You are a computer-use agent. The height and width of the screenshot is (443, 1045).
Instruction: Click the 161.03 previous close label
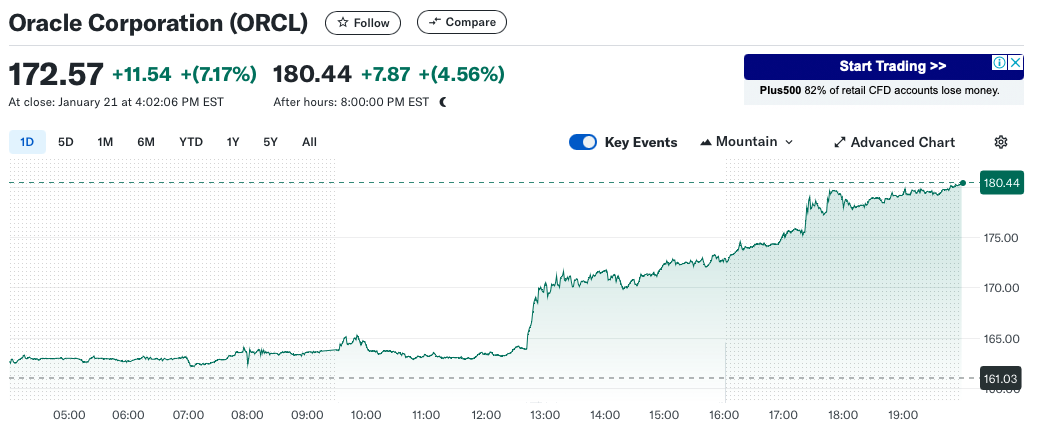pyautogui.click(x=1002, y=378)
